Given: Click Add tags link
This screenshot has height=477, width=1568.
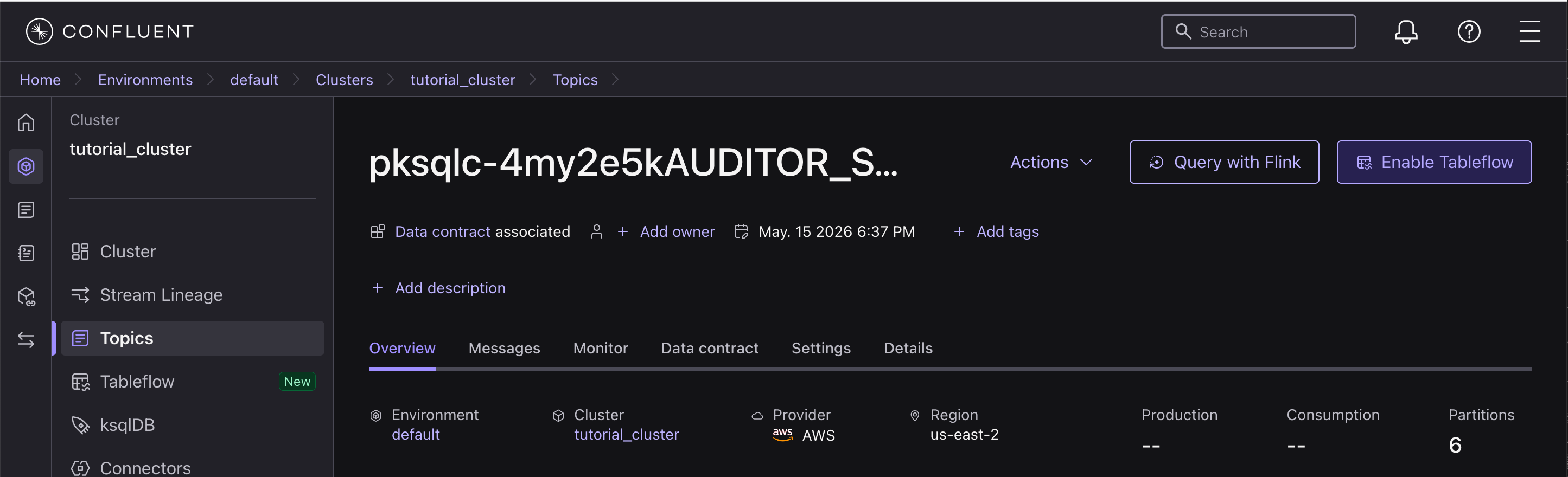Looking at the screenshot, I should 1008,232.
